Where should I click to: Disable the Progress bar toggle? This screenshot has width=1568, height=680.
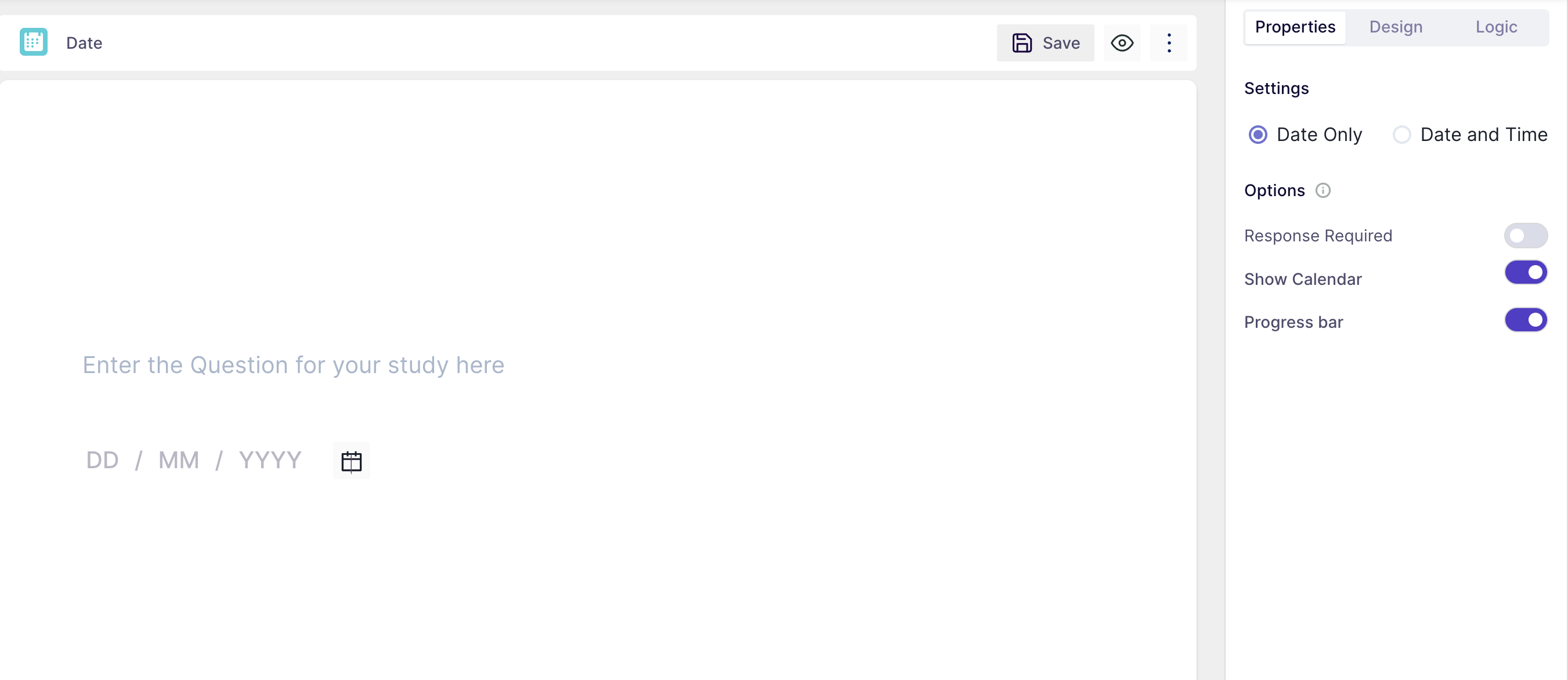coord(1526,320)
